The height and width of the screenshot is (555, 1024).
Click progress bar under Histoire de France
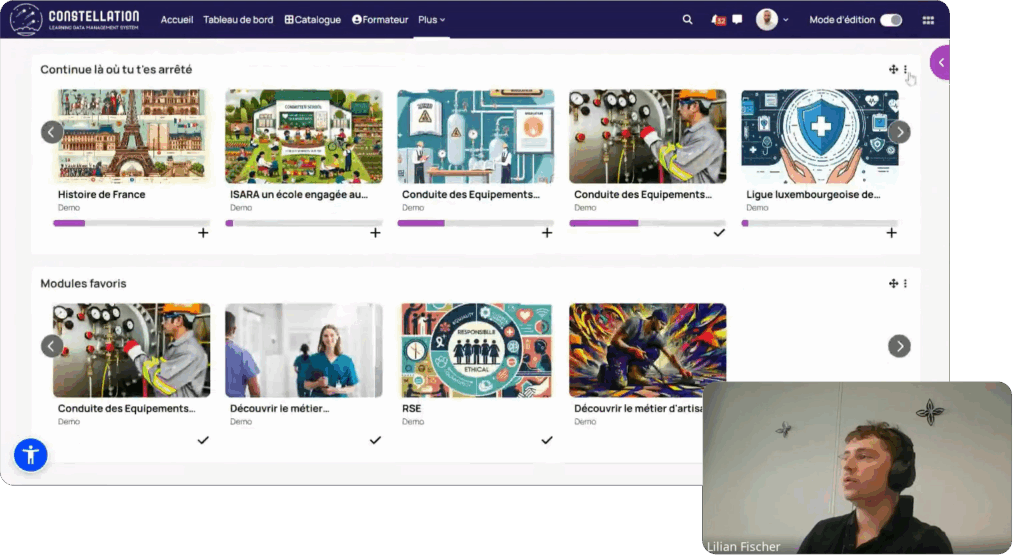(x=131, y=223)
